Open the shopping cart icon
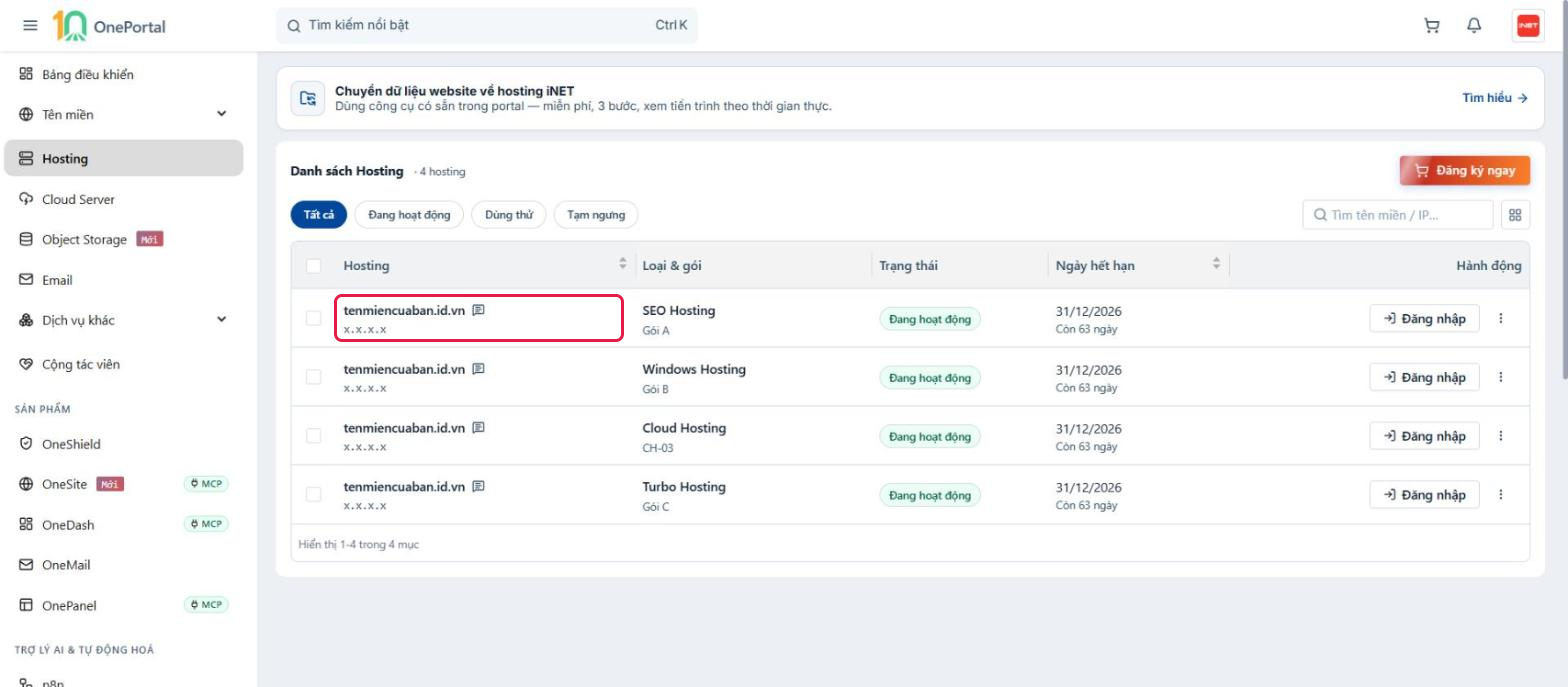This screenshot has height=687, width=1568. pyautogui.click(x=1432, y=26)
